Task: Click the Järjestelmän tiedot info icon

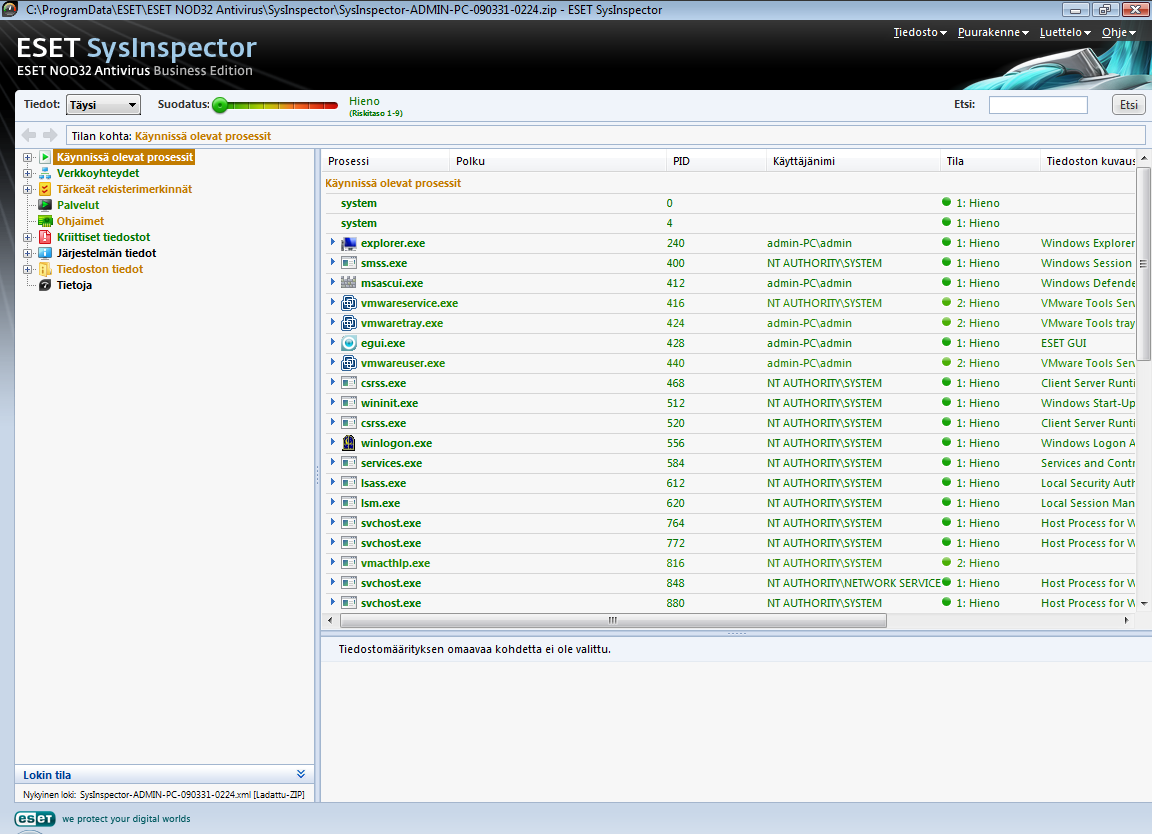Action: click(x=45, y=254)
